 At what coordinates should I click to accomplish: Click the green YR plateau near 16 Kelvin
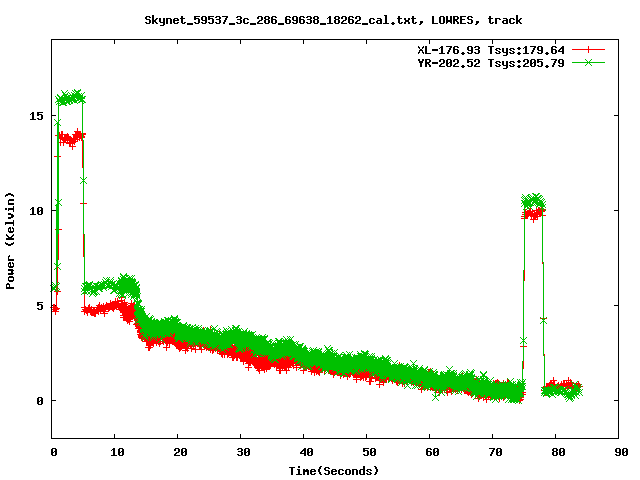(x=71, y=98)
